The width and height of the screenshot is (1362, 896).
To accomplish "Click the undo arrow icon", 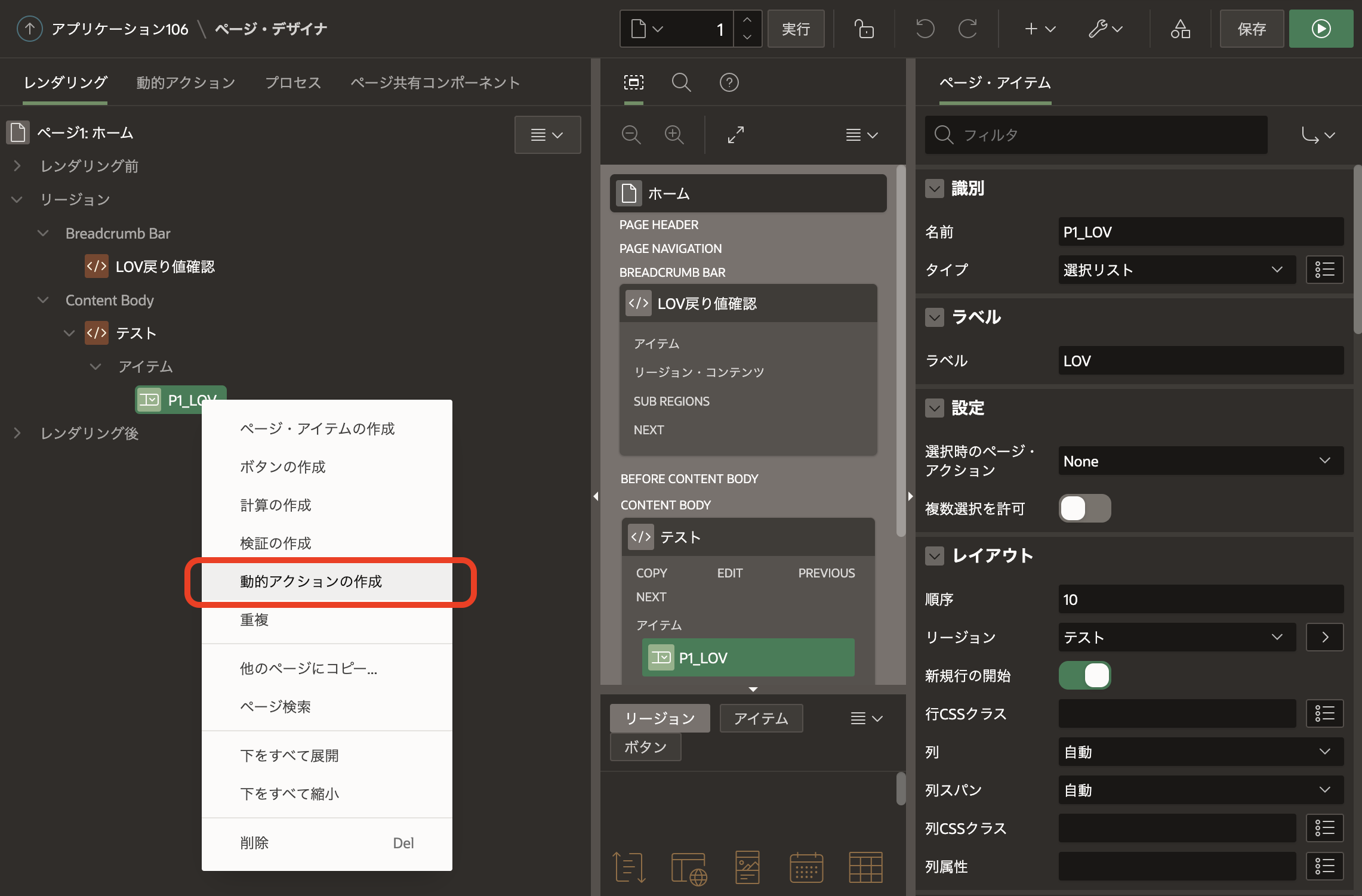I will 925,29.
